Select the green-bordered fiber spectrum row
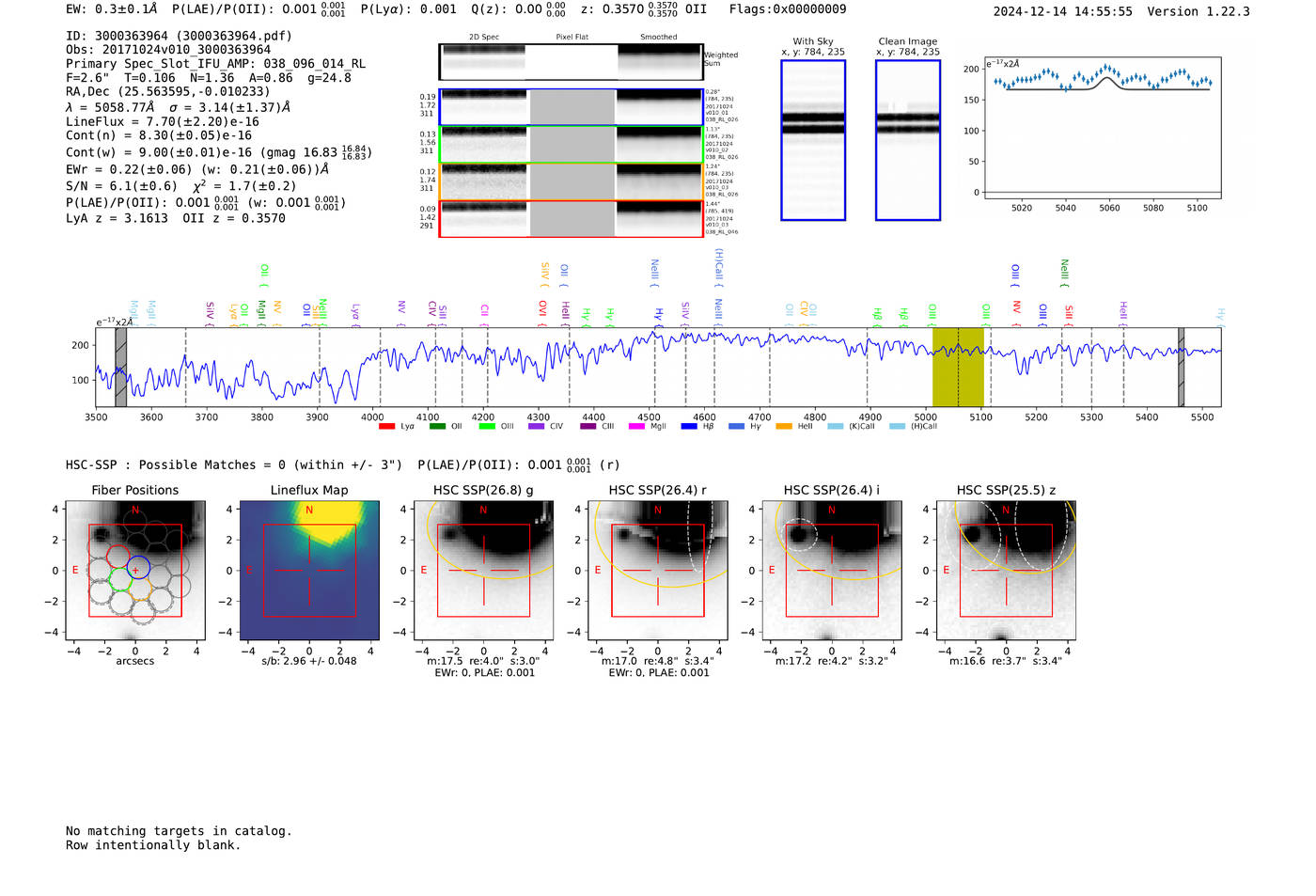The width and height of the screenshot is (1316, 896). tap(571, 144)
